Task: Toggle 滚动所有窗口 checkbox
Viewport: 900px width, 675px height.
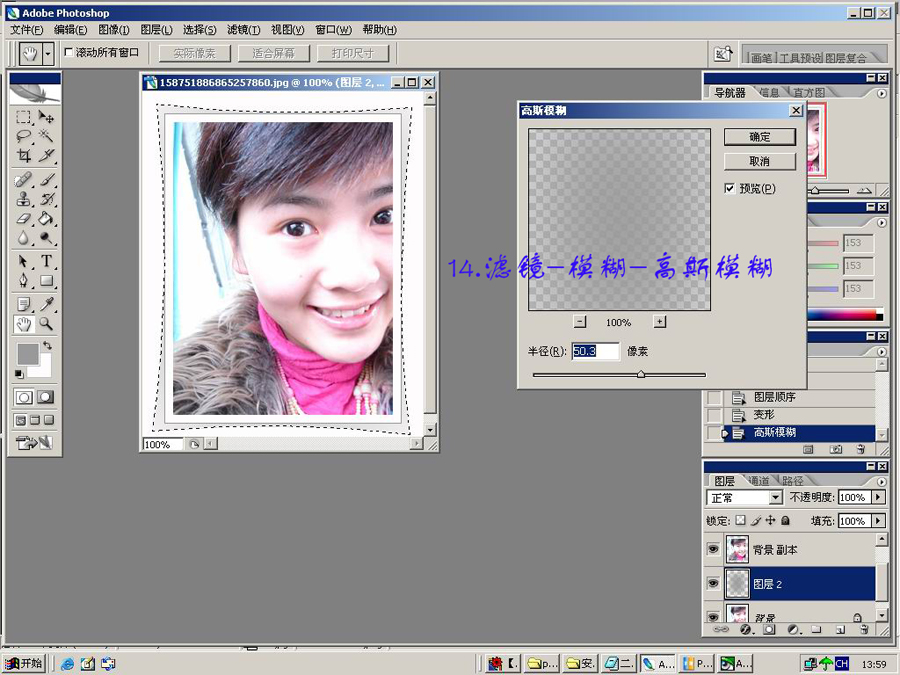Action: pos(68,52)
